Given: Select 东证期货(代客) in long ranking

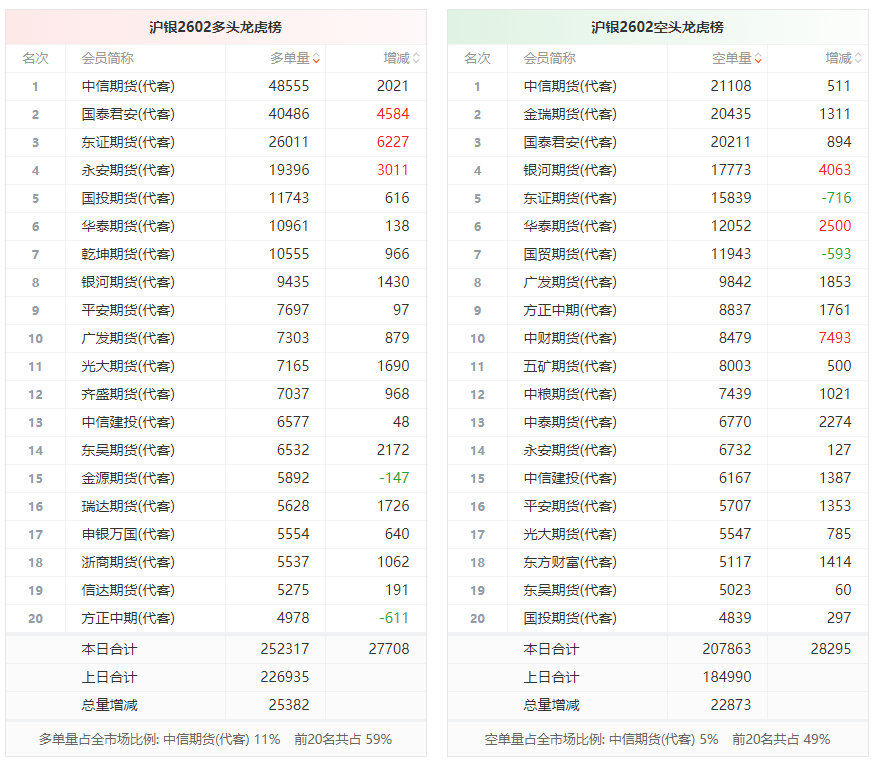Looking at the screenshot, I should point(128,142).
